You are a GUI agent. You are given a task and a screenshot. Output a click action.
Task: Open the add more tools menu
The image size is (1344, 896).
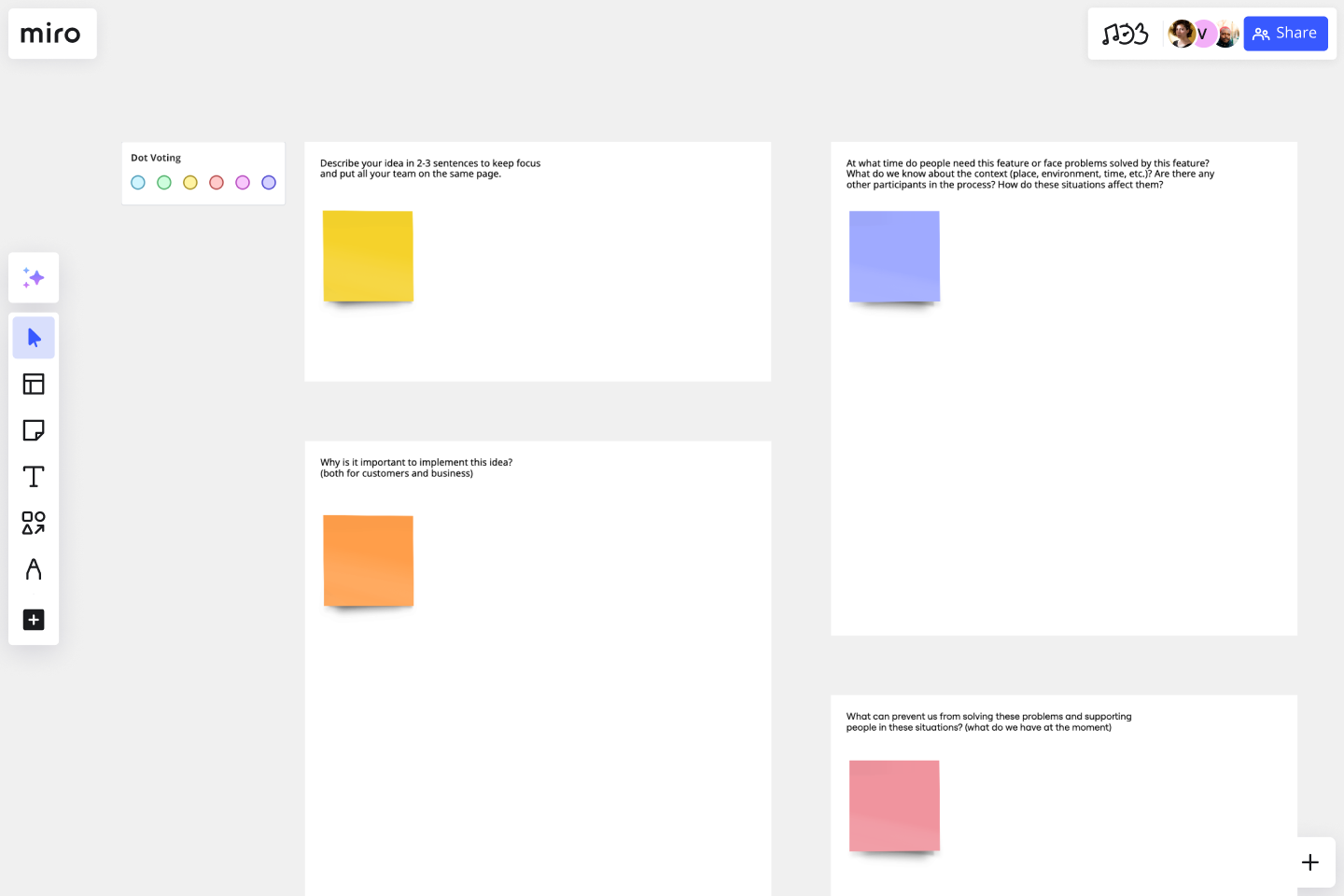coord(34,620)
